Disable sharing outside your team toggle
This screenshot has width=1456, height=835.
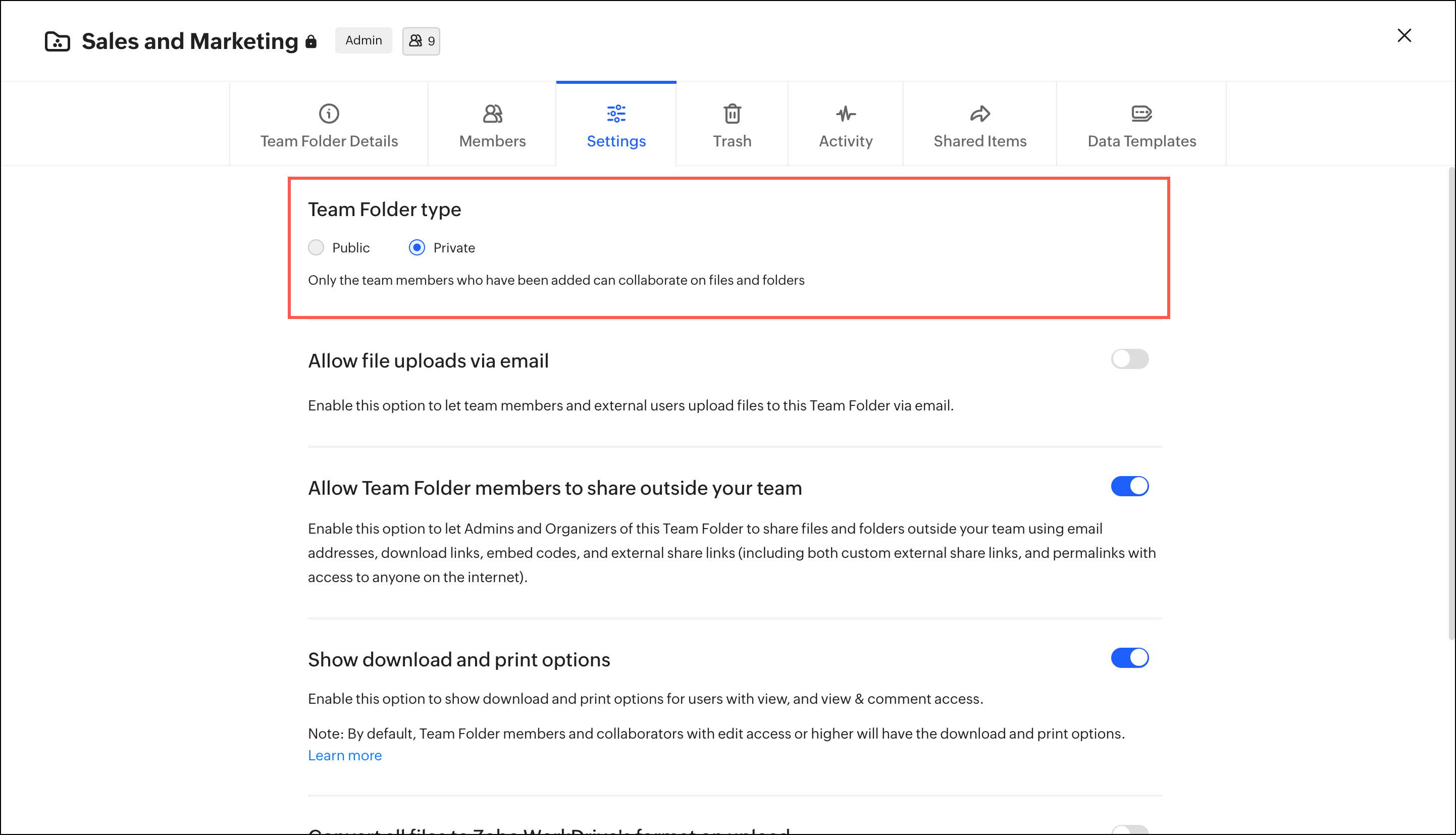[1129, 486]
